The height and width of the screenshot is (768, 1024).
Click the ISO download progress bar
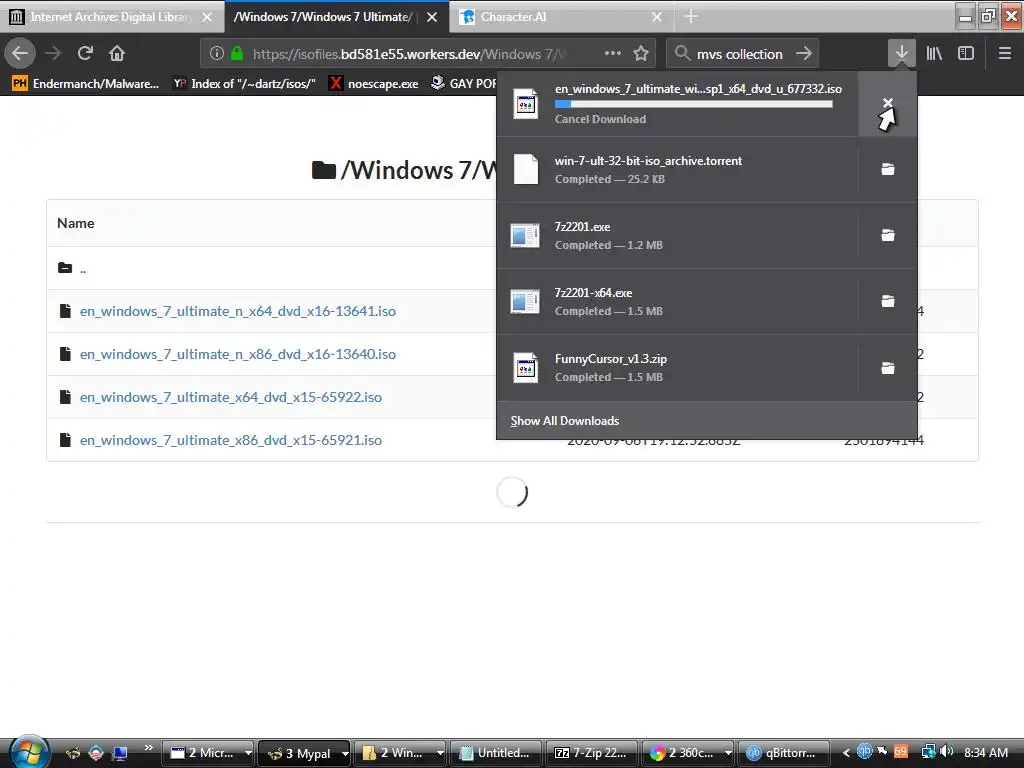point(694,104)
